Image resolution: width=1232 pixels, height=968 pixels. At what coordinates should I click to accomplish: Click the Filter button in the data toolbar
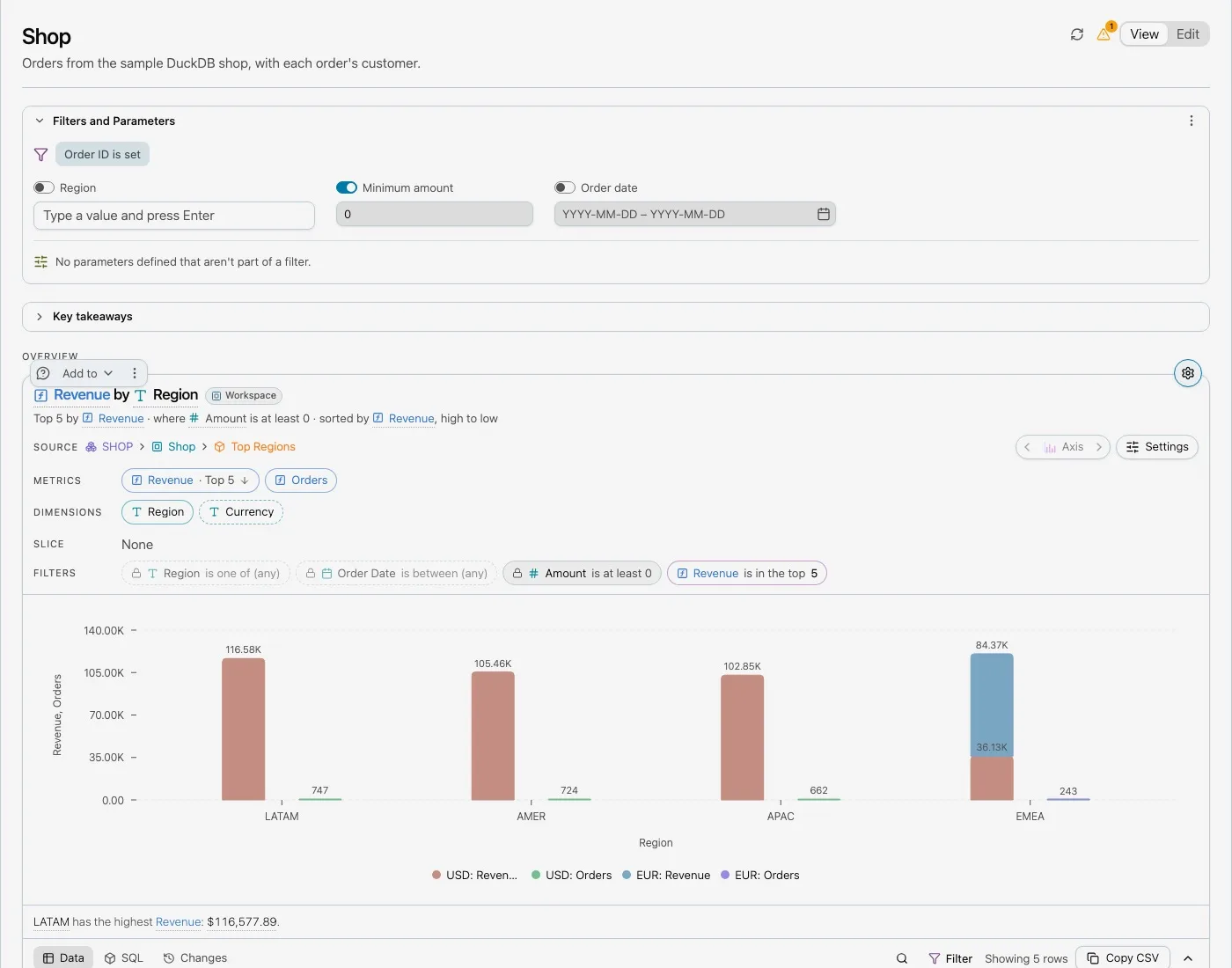click(x=950, y=958)
